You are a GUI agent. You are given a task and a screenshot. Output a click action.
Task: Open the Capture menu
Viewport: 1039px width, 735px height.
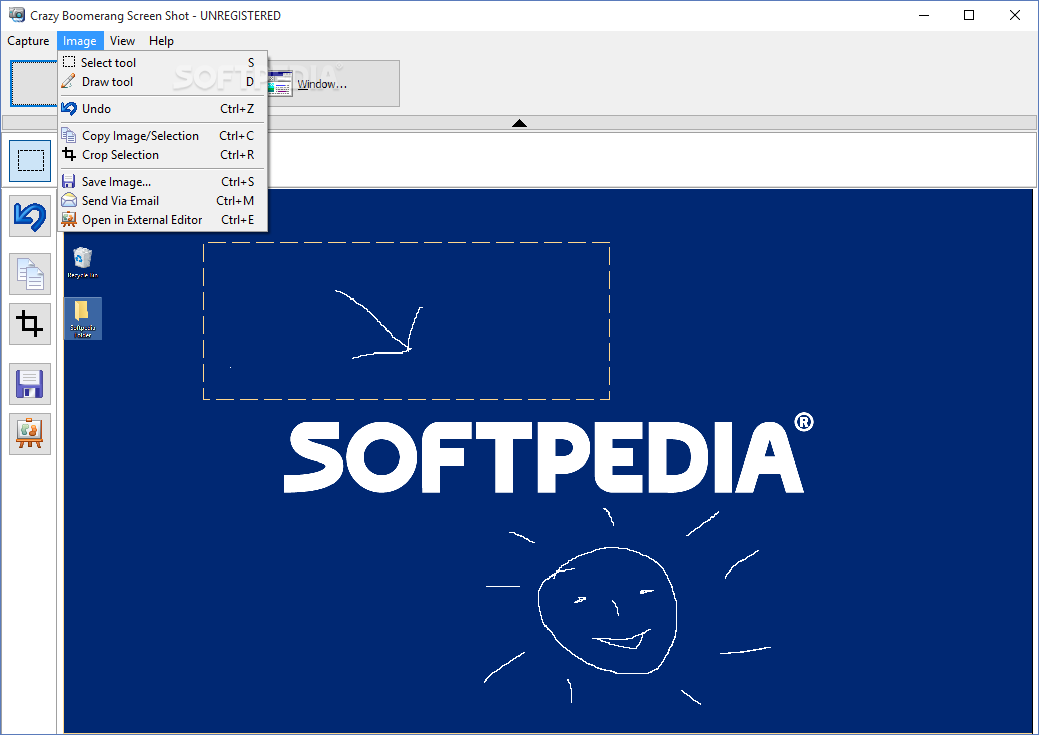28,41
